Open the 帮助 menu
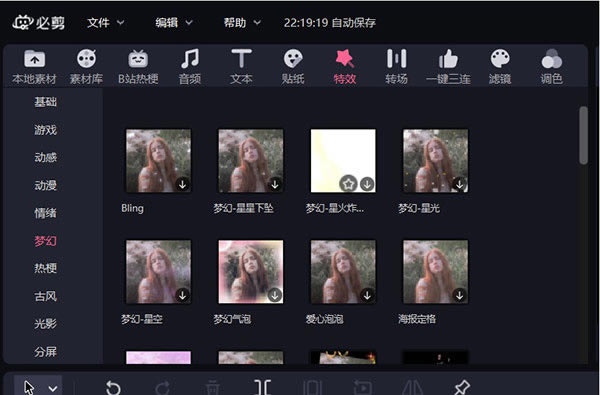Viewport: 600px width, 395px height. pos(242,23)
